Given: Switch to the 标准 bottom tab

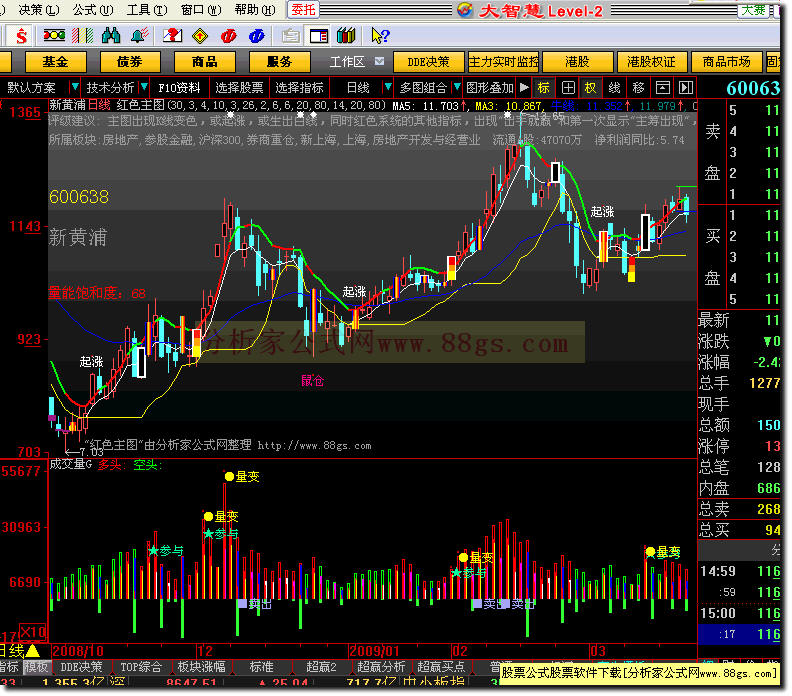Looking at the screenshot, I should pyautogui.click(x=261, y=667).
